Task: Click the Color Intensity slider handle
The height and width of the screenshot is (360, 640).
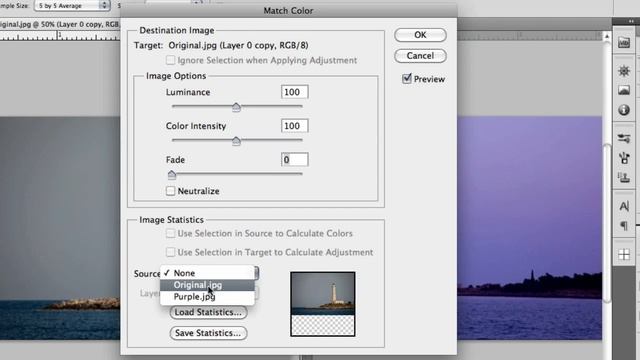Action: point(236,141)
